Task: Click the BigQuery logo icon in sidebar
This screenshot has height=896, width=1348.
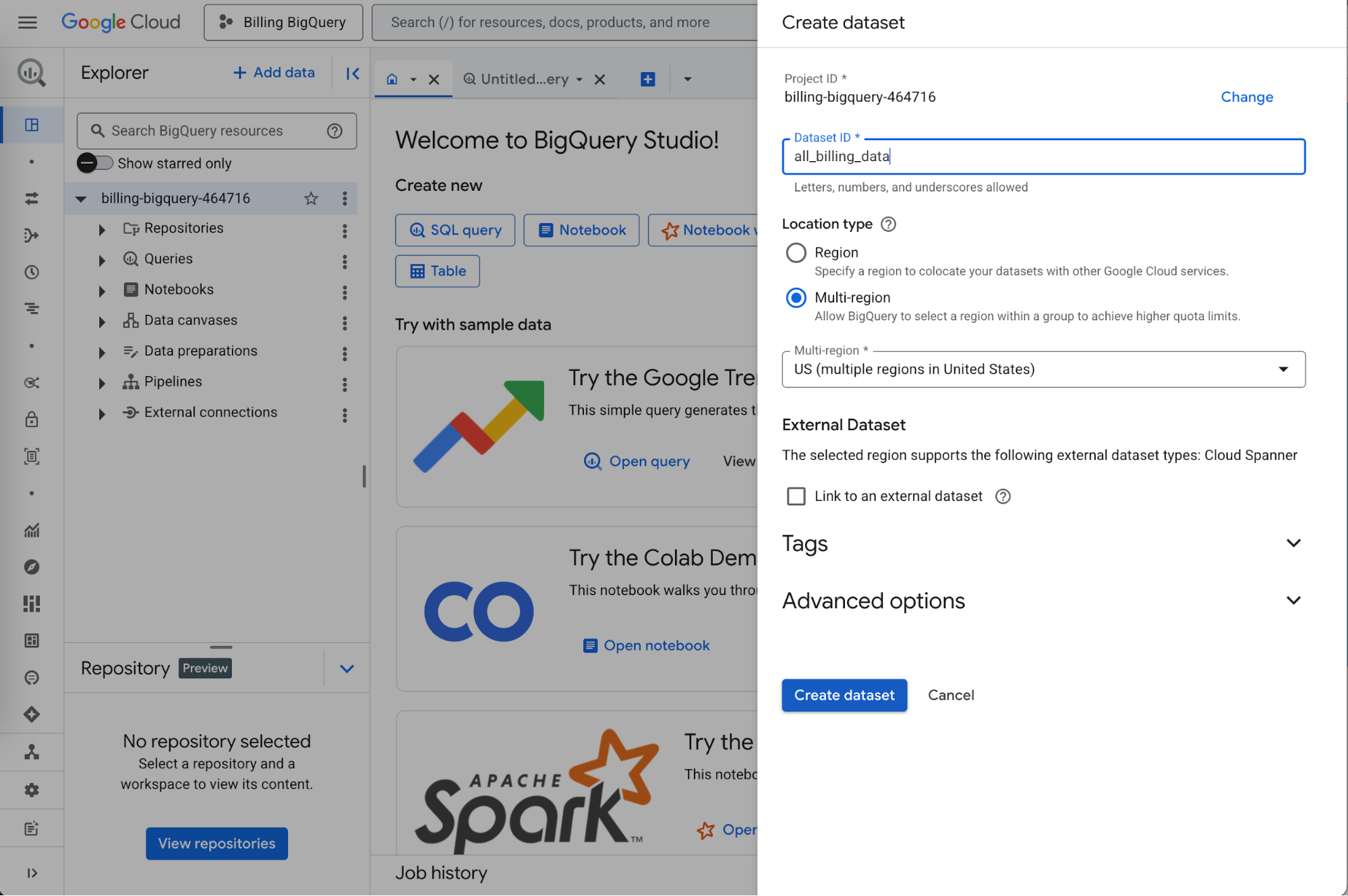Action: click(31, 72)
